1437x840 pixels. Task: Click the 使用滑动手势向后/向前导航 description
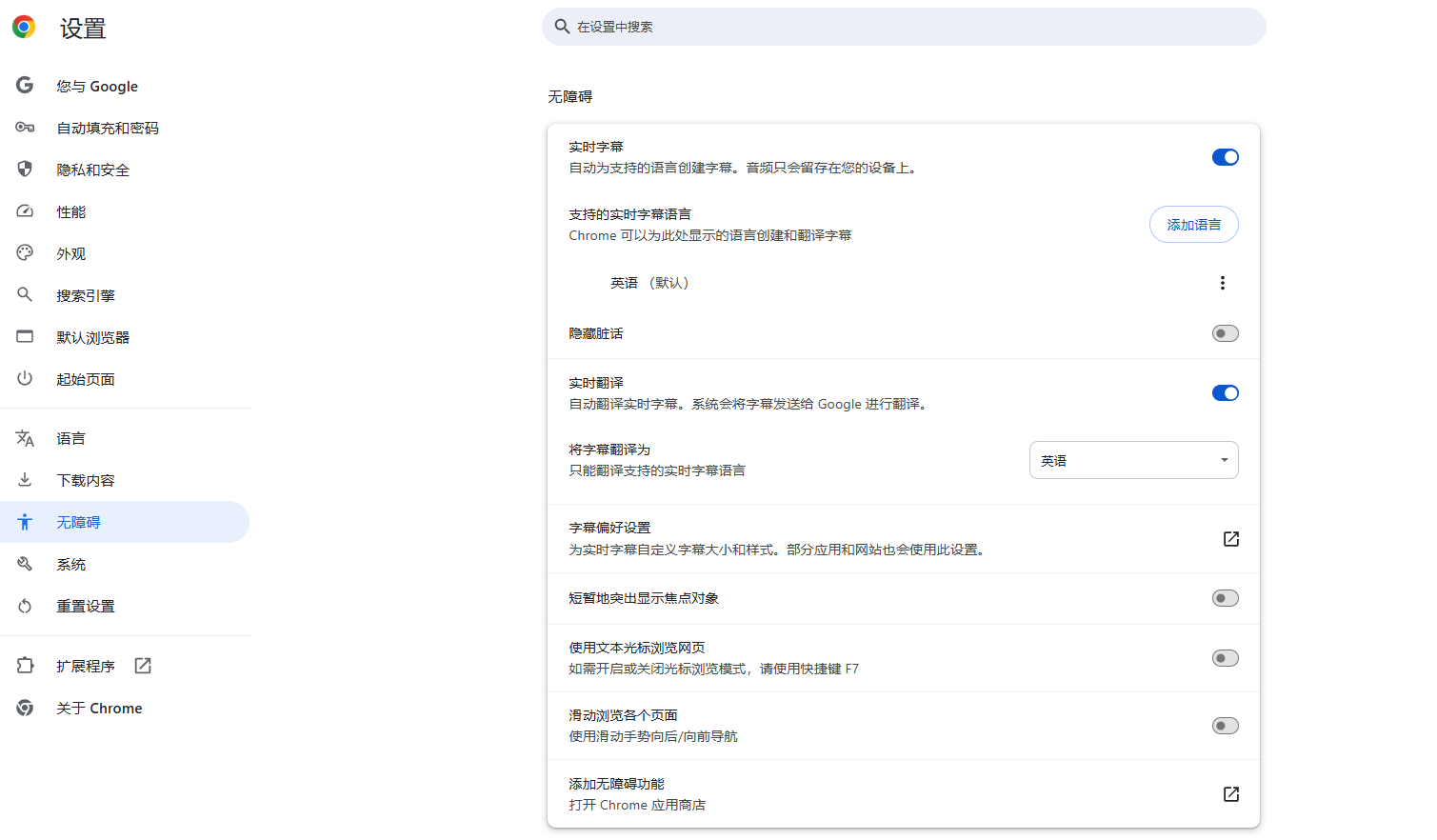point(653,736)
